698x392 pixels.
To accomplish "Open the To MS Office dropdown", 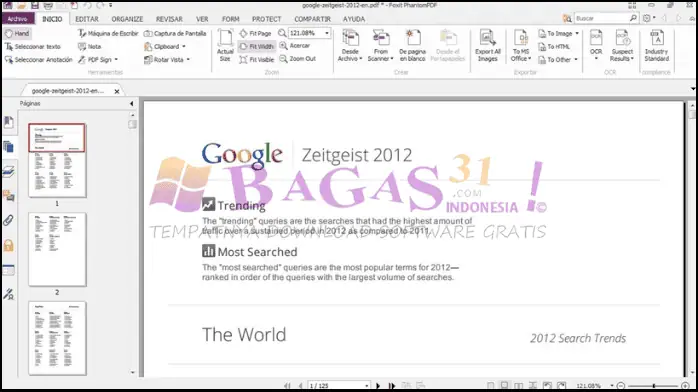I will [x=521, y=45].
